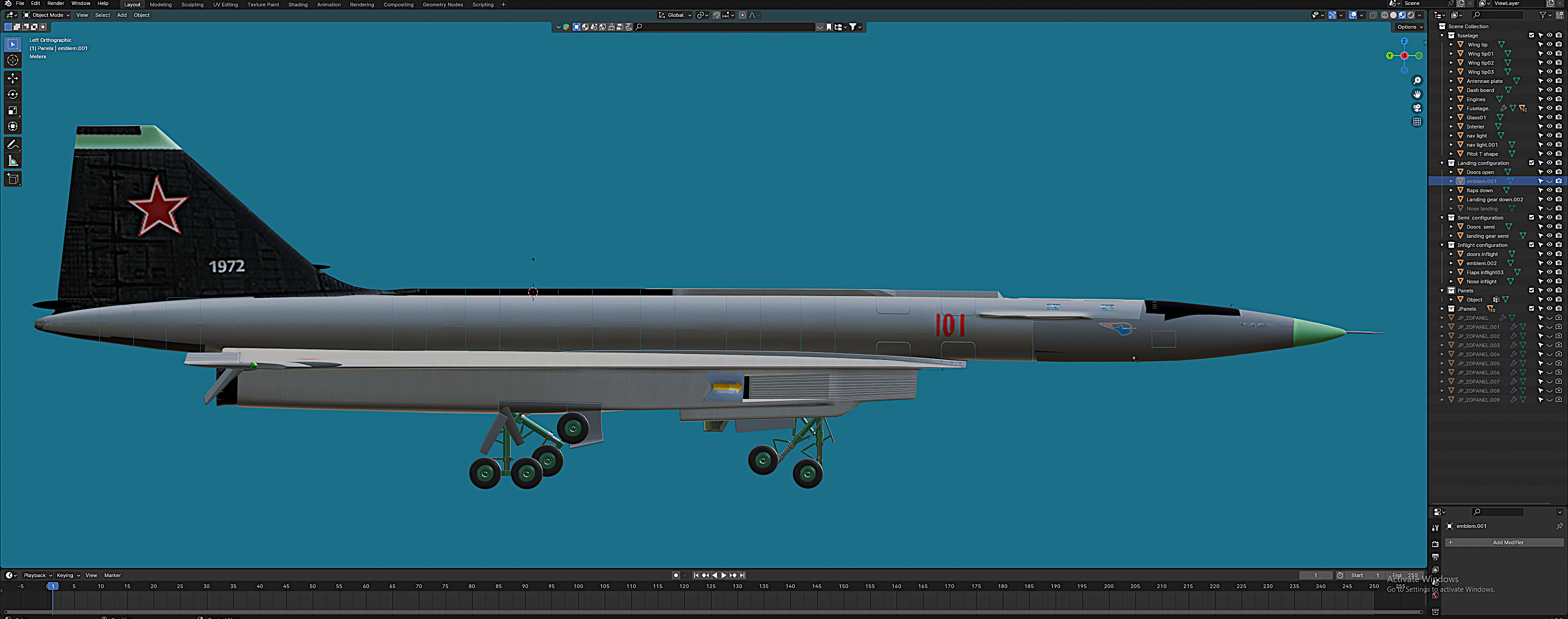
Task: Click the End frame 250 field
Action: 1405,575
